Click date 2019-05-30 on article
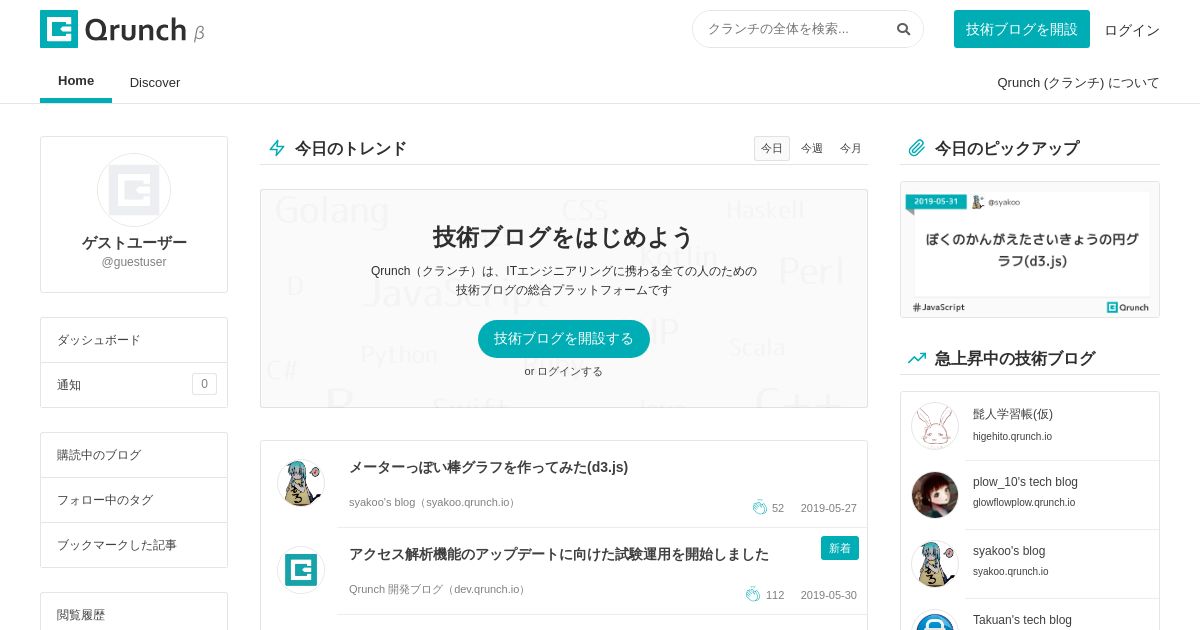1200x630 pixels. (828, 595)
